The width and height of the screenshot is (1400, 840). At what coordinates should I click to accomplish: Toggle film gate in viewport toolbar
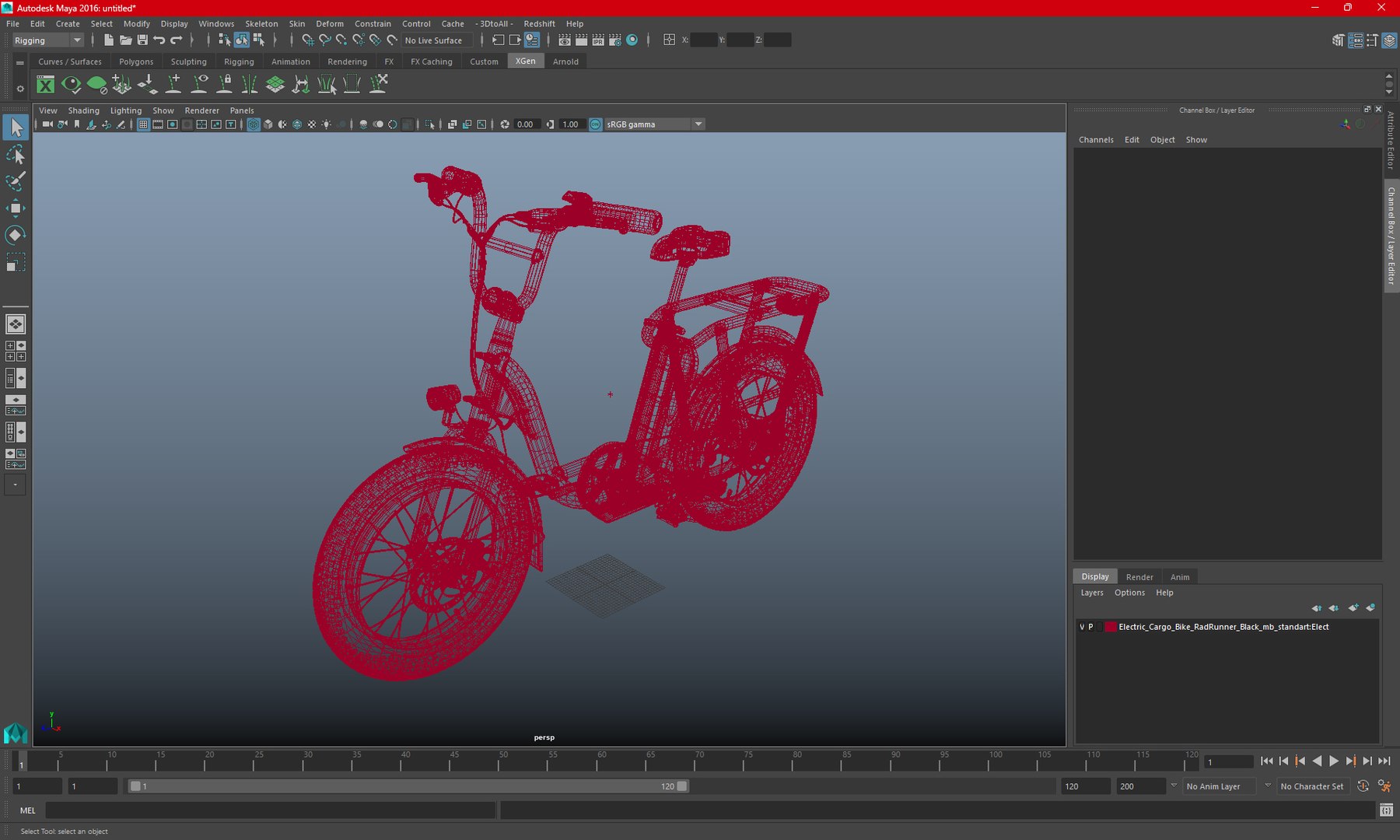click(x=158, y=124)
